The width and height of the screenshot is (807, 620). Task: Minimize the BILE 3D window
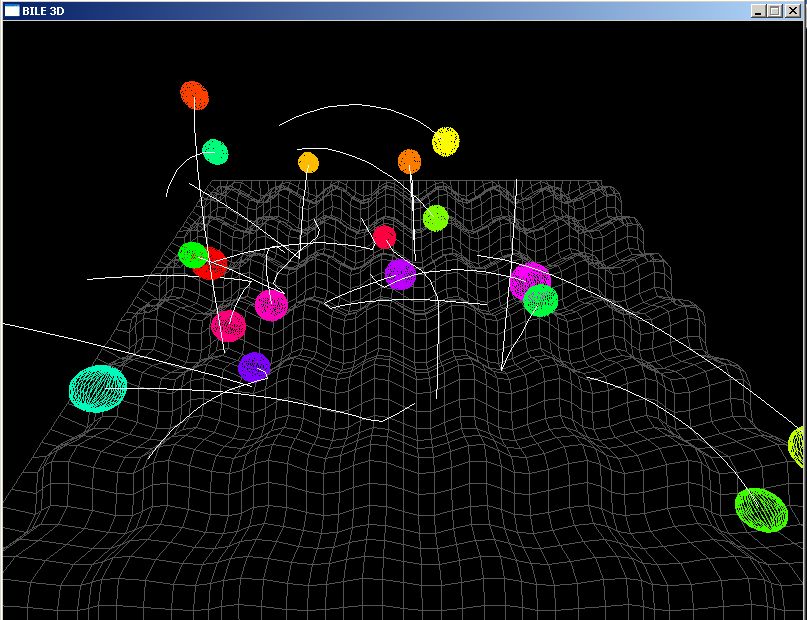[x=757, y=11]
